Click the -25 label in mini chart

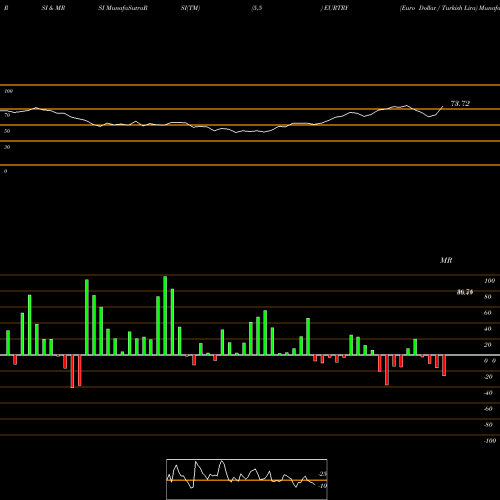[323, 474]
